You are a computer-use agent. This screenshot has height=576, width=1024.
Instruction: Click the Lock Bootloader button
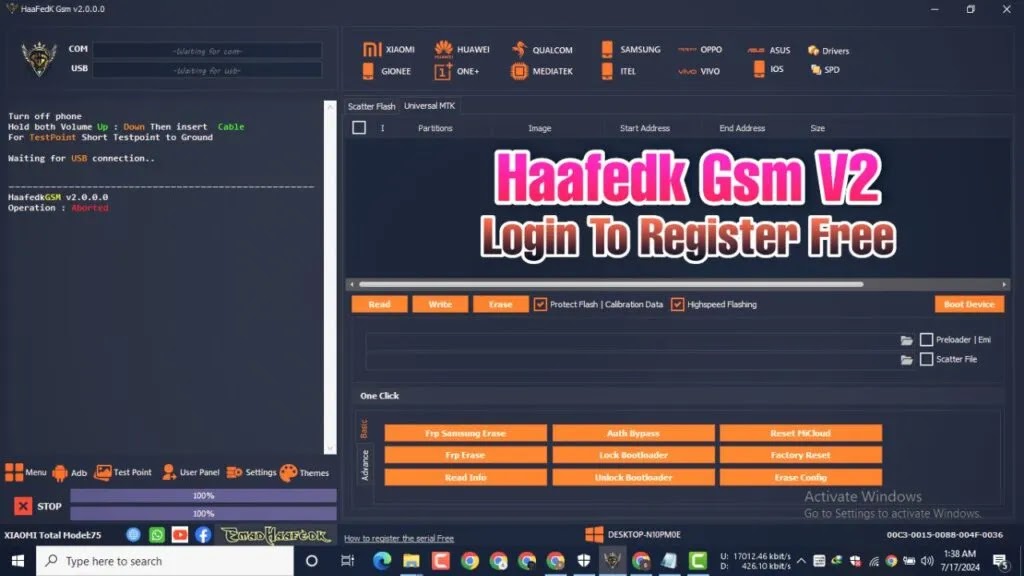633,455
